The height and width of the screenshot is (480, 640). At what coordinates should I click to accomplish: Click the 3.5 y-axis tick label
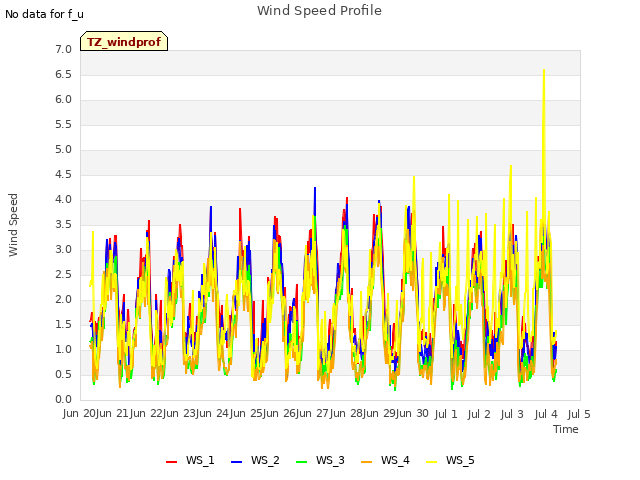coord(63,224)
